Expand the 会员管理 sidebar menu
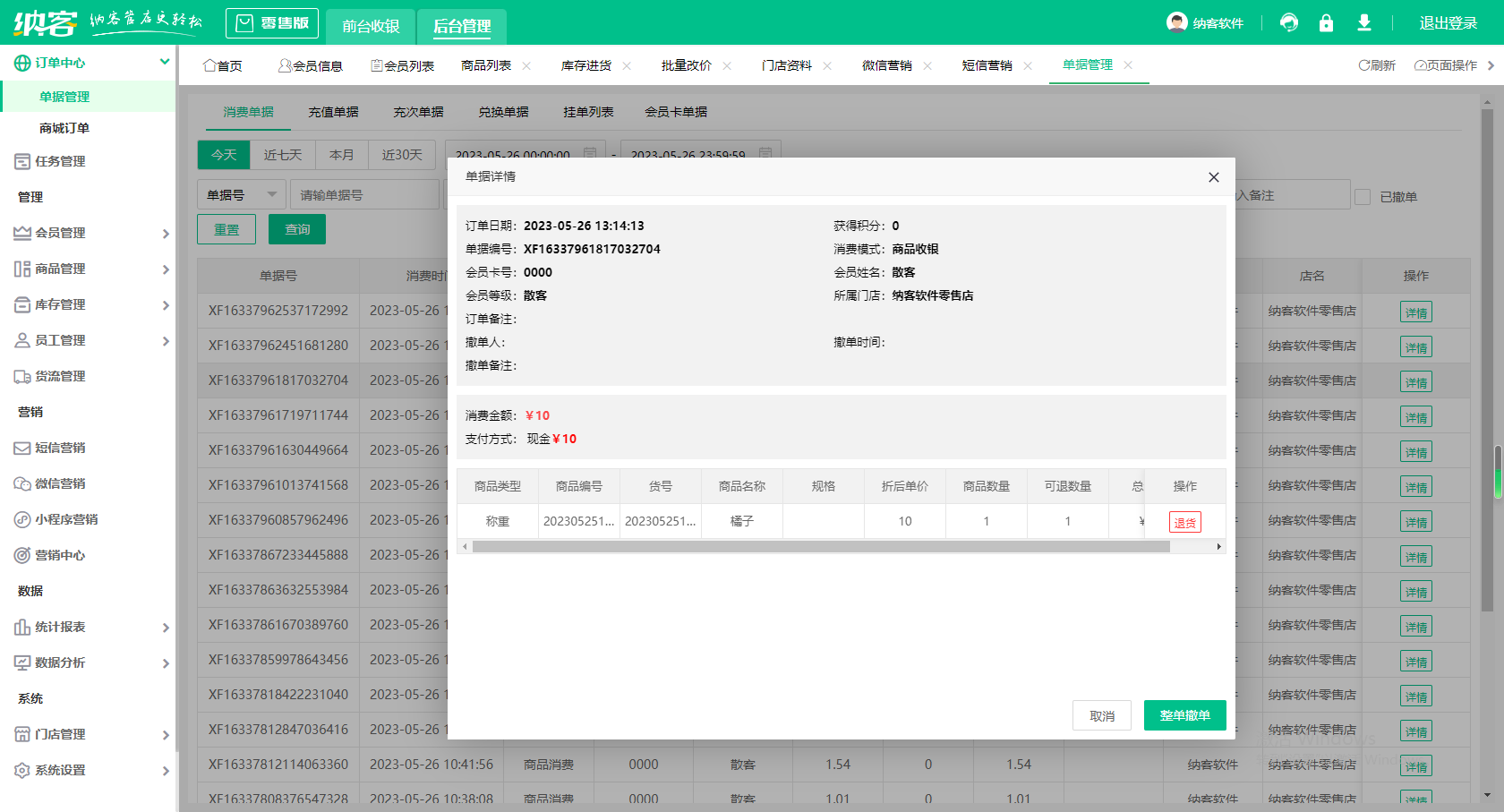This screenshot has height=812, width=1504. pyautogui.click(x=166, y=234)
